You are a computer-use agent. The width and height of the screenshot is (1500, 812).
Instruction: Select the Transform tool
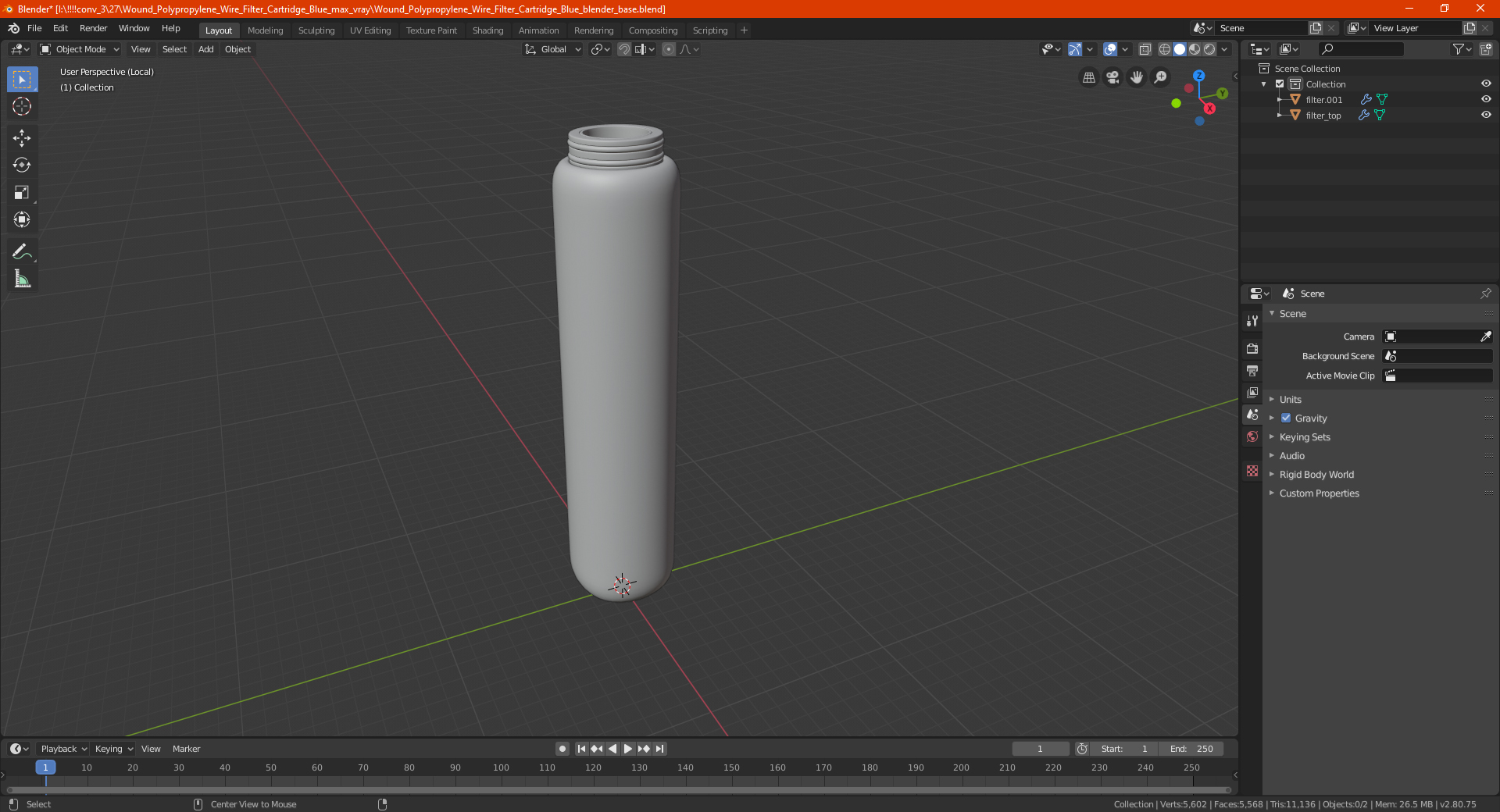[x=22, y=219]
